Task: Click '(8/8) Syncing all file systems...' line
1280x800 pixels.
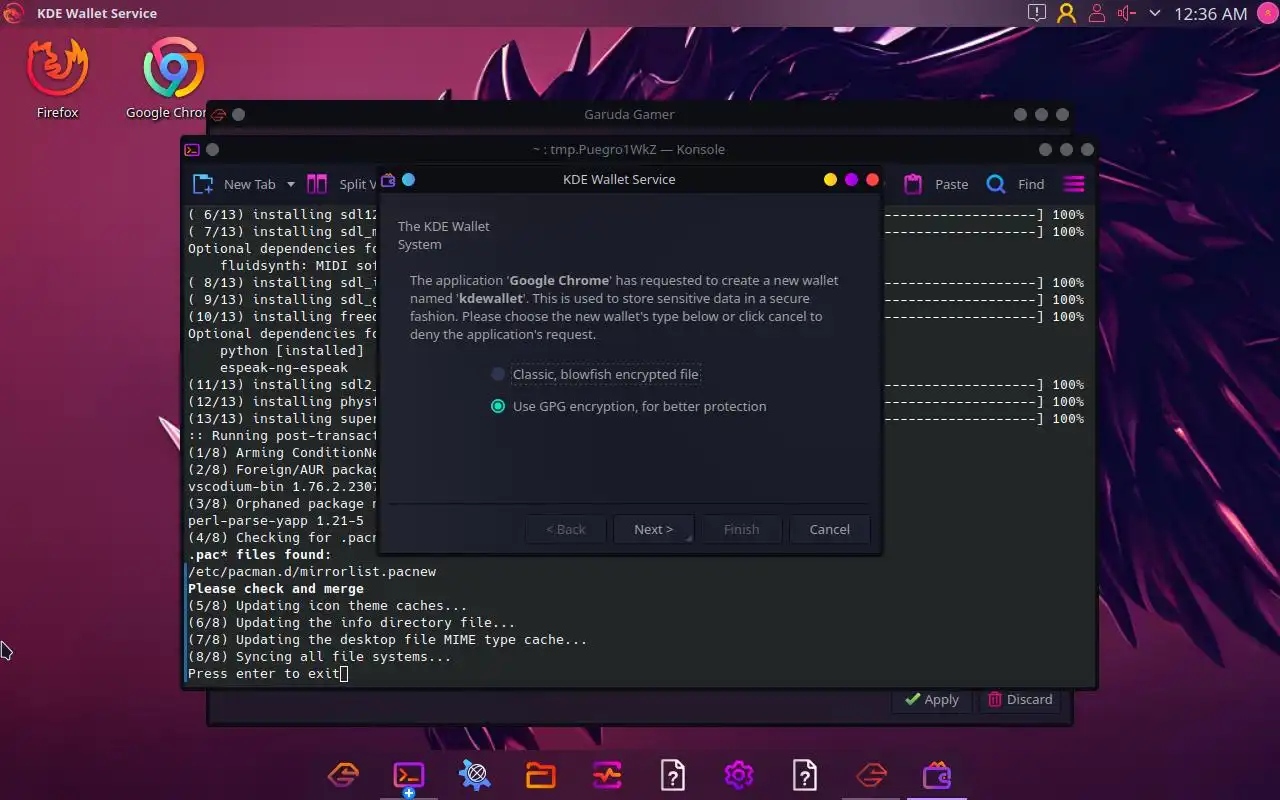Action: [320, 657]
